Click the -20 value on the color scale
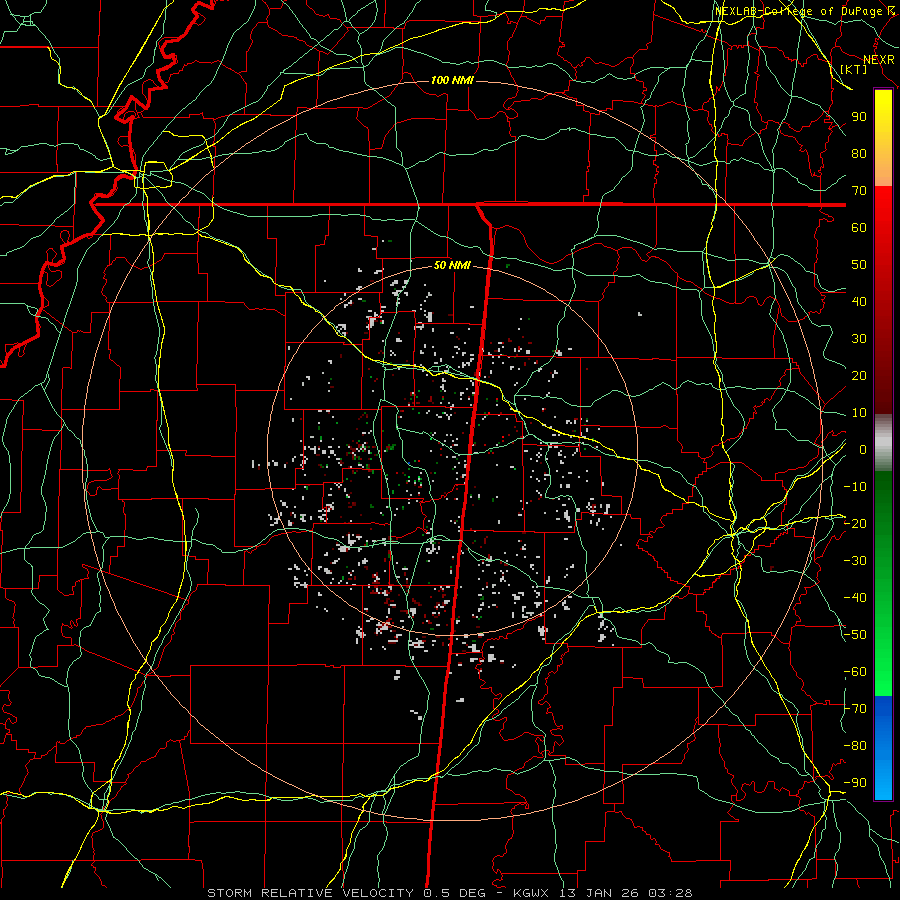The width and height of the screenshot is (900, 900). 855,523
